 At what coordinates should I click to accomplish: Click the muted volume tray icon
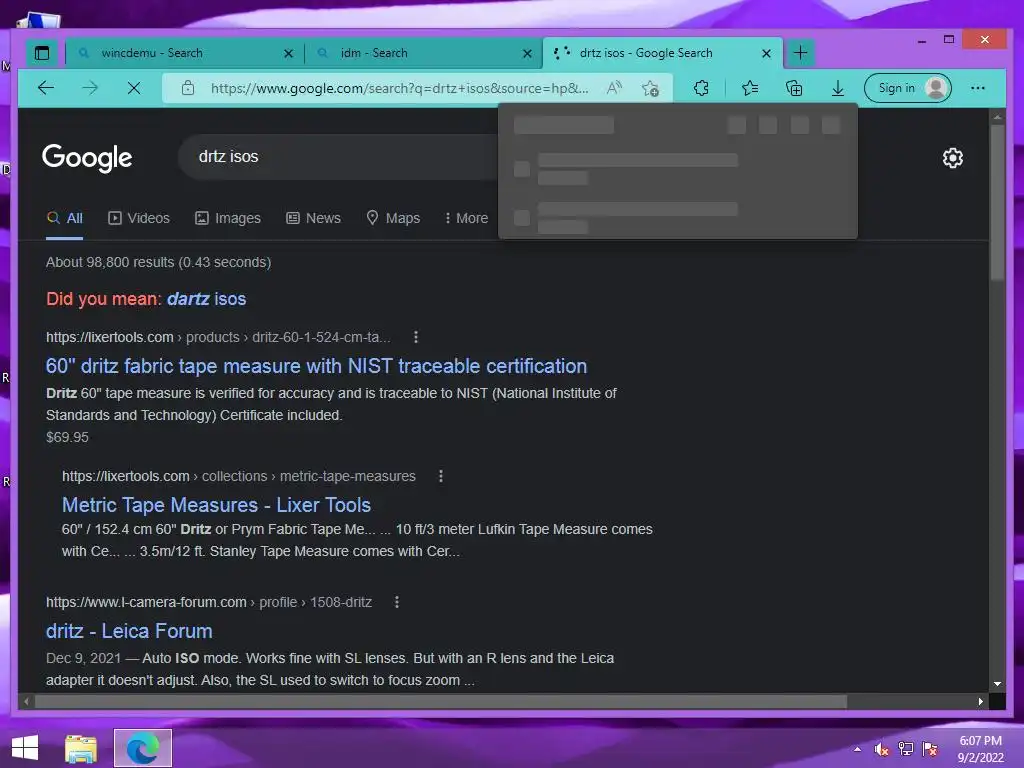pyautogui.click(x=882, y=749)
